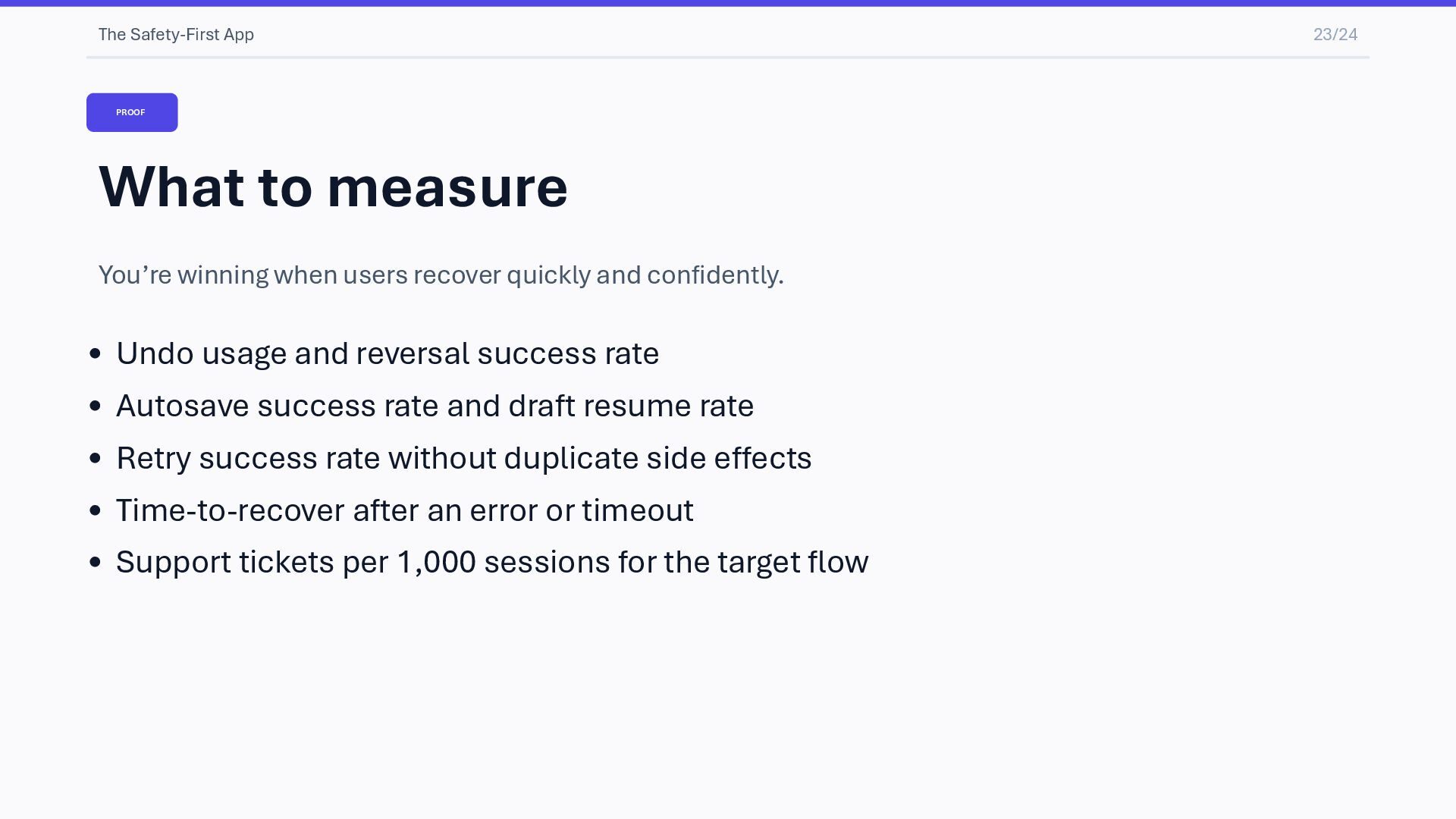Click the number "1,000" in last bullet

pos(436,563)
